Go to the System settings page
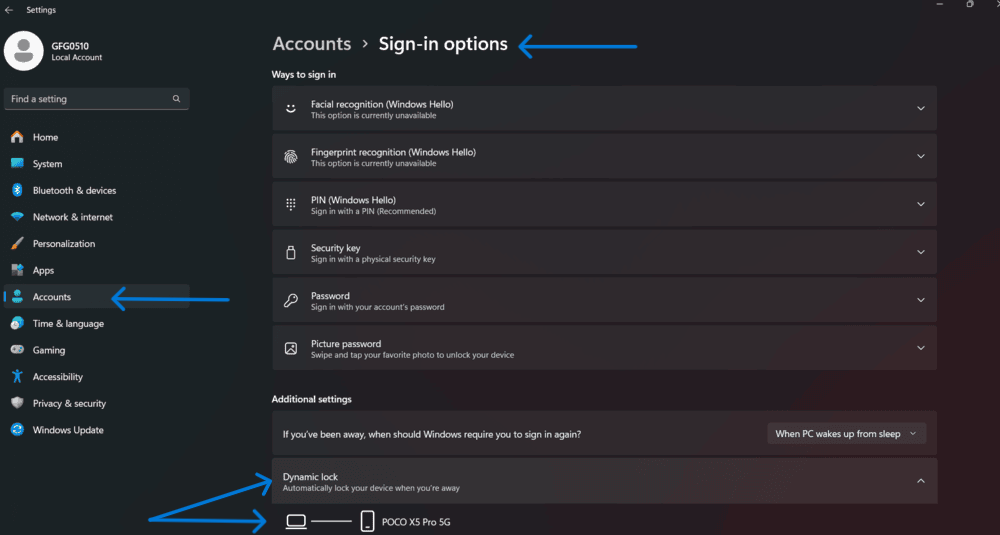This screenshot has height=535, width=1000. (x=47, y=164)
